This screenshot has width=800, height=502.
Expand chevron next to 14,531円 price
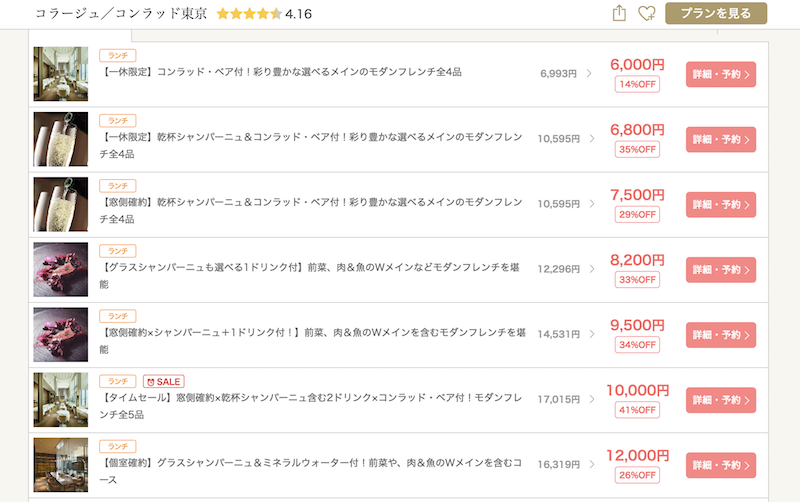(x=592, y=334)
